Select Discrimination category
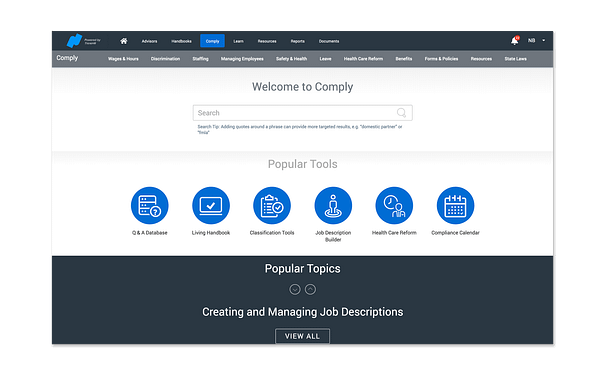The width and height of the screenshot is (600, 375). click(165, 59)
